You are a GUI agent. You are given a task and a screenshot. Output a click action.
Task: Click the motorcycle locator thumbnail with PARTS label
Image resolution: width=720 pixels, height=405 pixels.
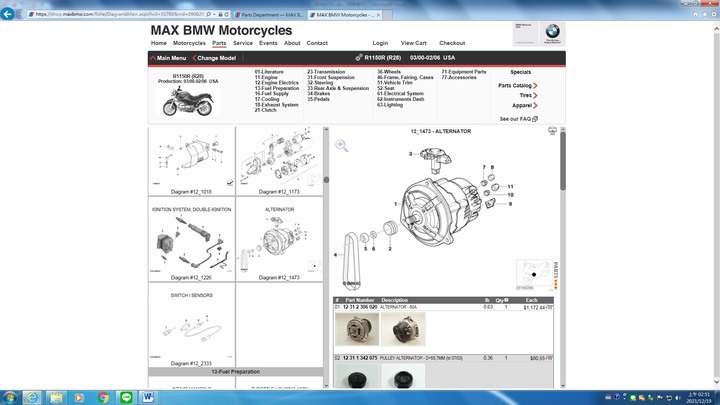click(534, 274)
